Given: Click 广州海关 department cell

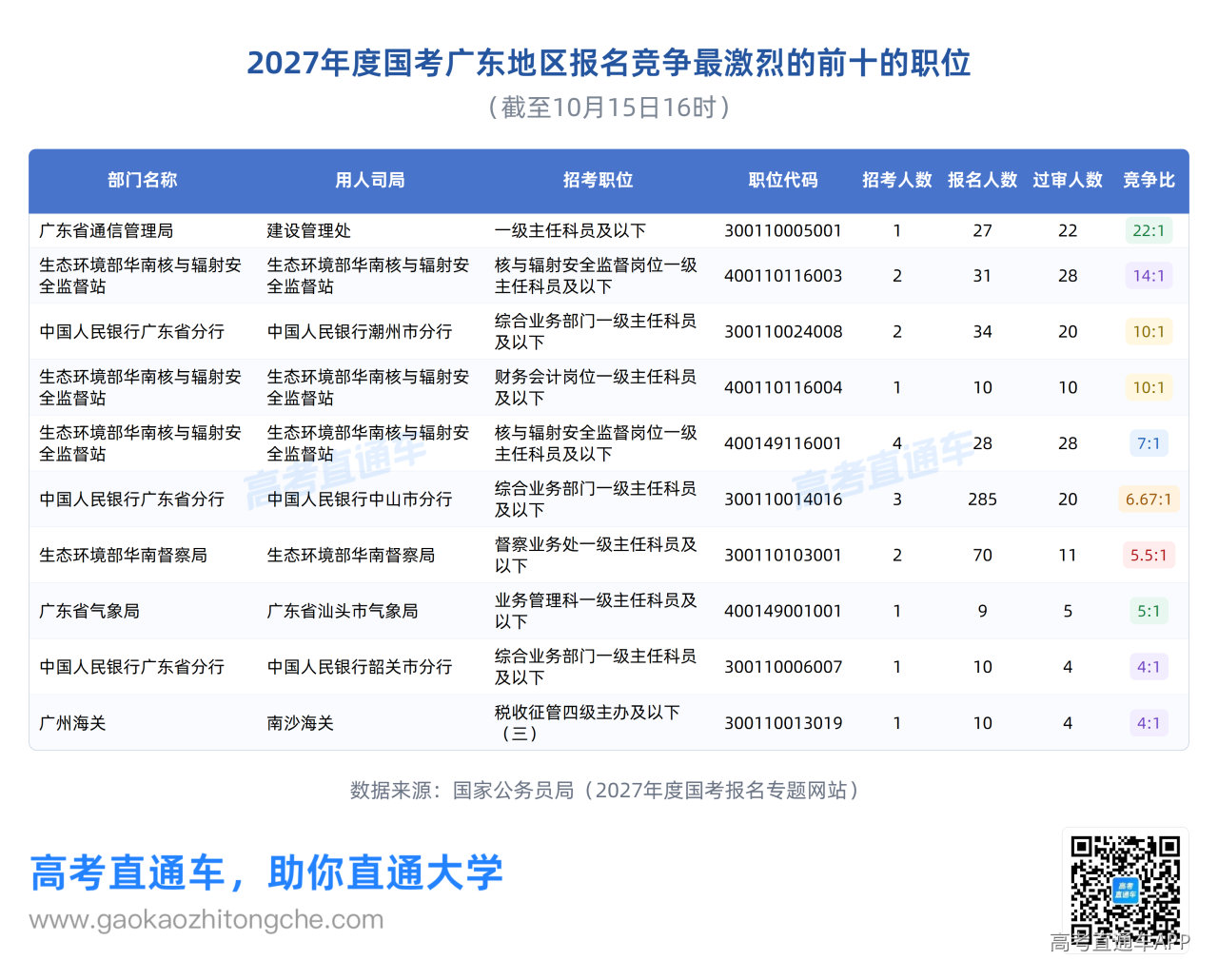Looking at the screenshot, I should point(72,723).
